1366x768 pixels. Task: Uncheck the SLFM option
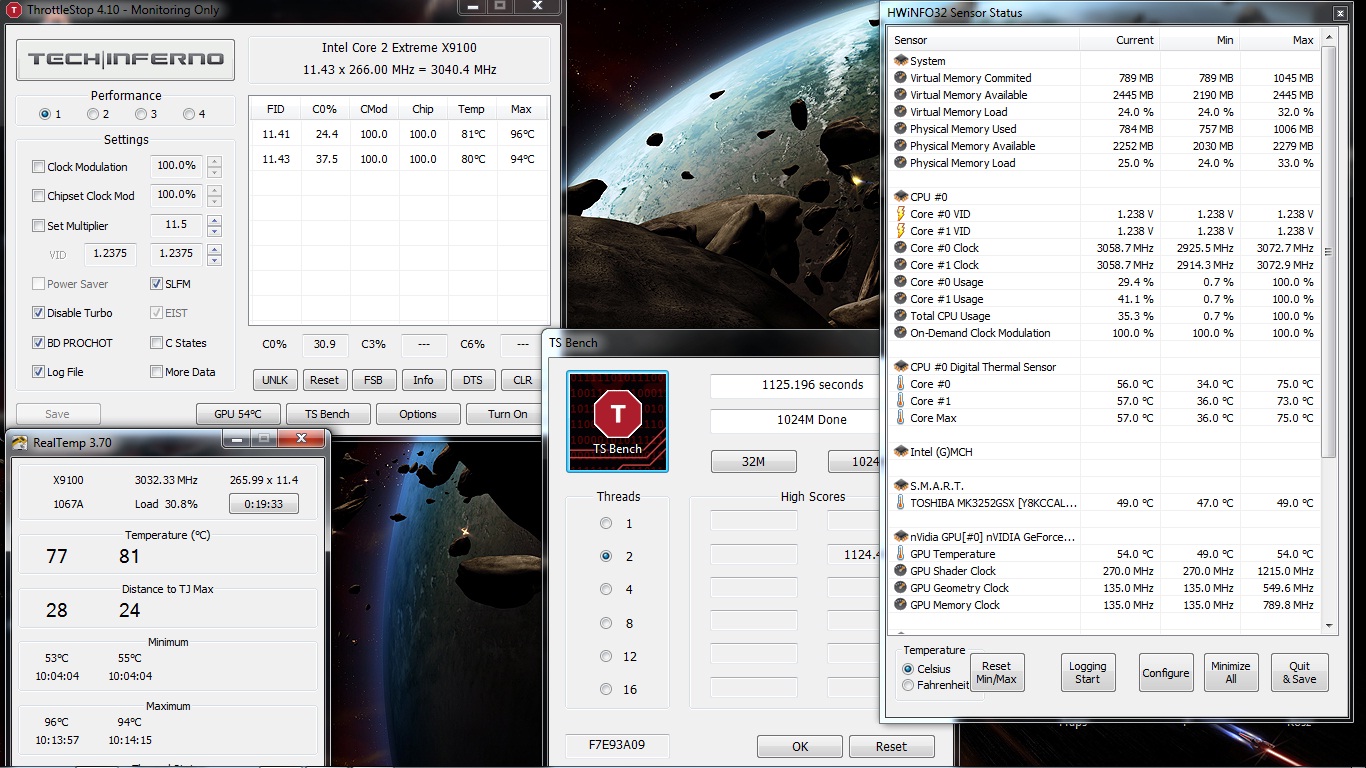click(x=156, y=284)
